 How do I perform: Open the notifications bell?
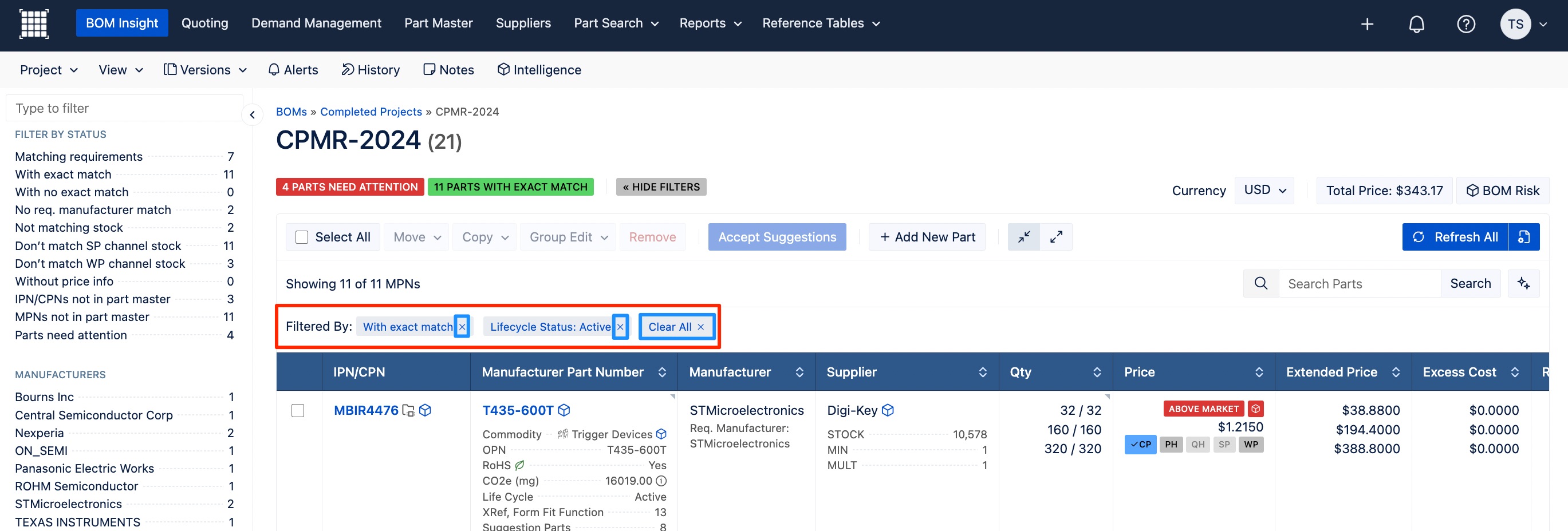click(x=1416, y=23)
